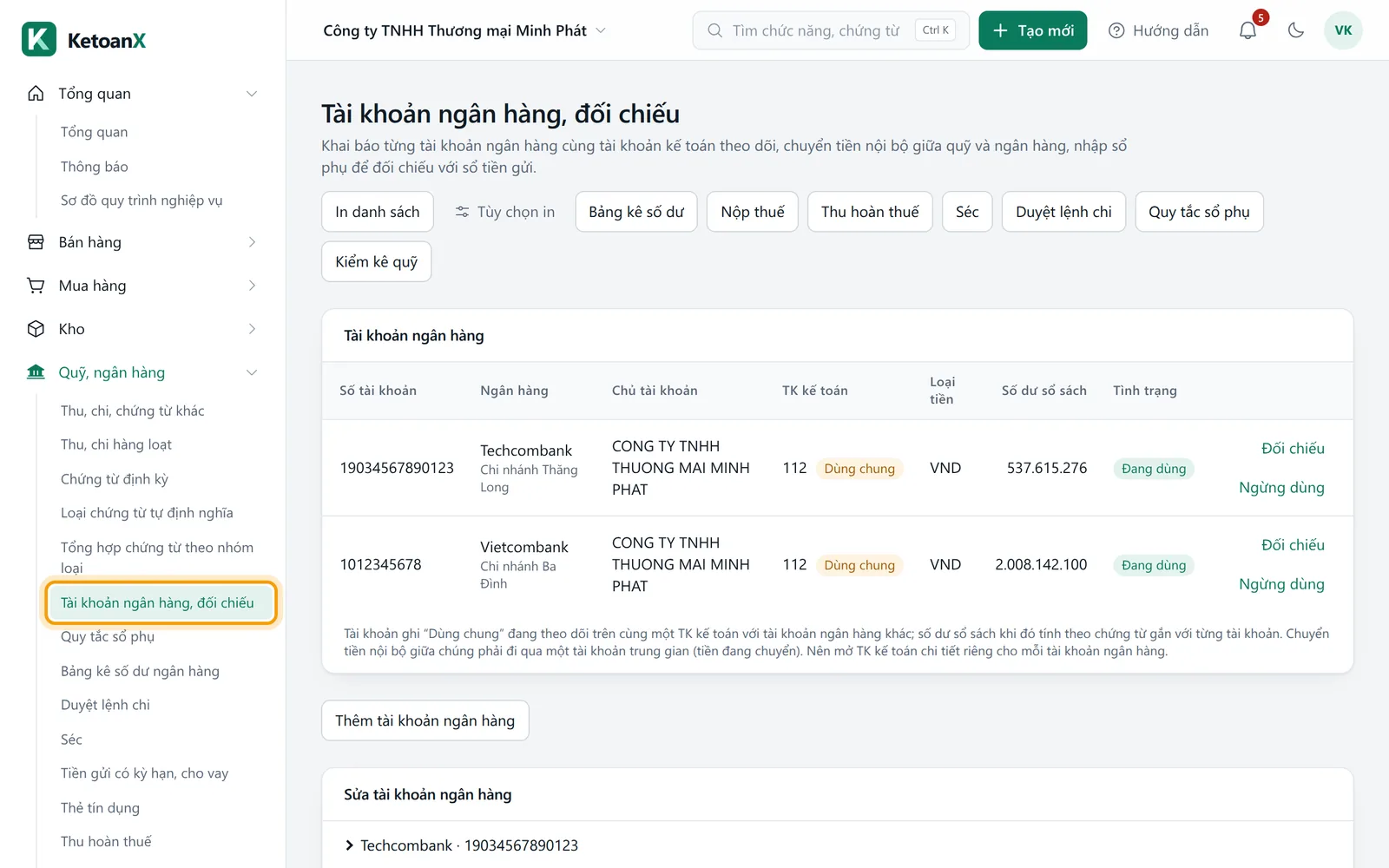The image size is (1389, 868).
Task: Focus the Tìm chức năng search field
Action: click(831, 30)
